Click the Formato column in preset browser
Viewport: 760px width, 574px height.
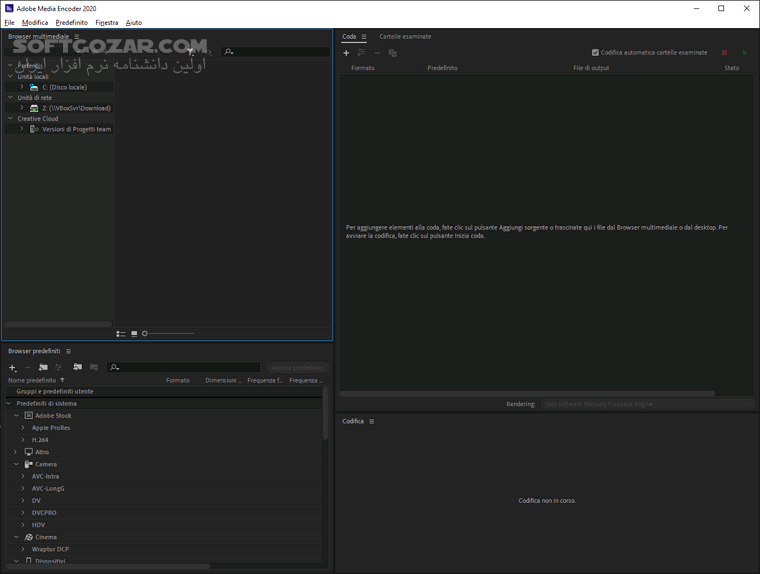pos(178,380)
